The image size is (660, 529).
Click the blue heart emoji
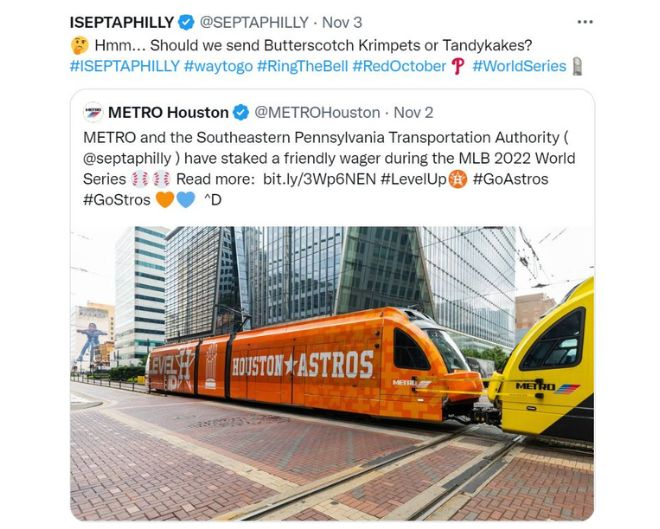pos(185,200)
